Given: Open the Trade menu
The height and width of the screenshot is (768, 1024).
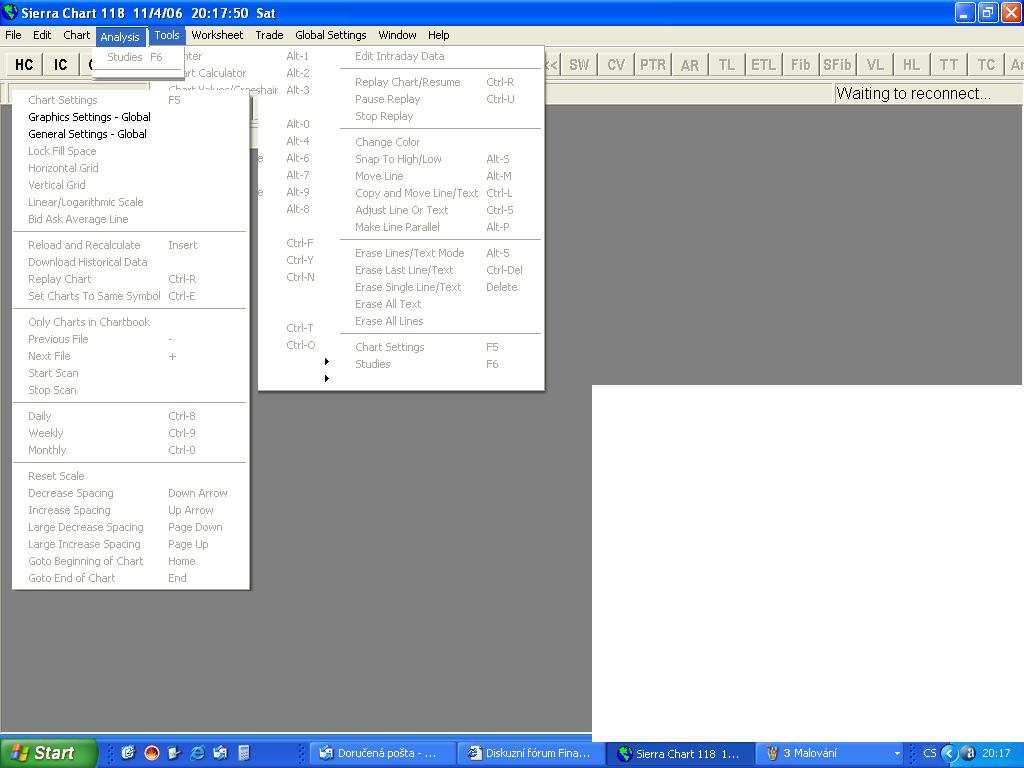Looking at the screenshot, I should pyautogui.click(x=269, y=35).
